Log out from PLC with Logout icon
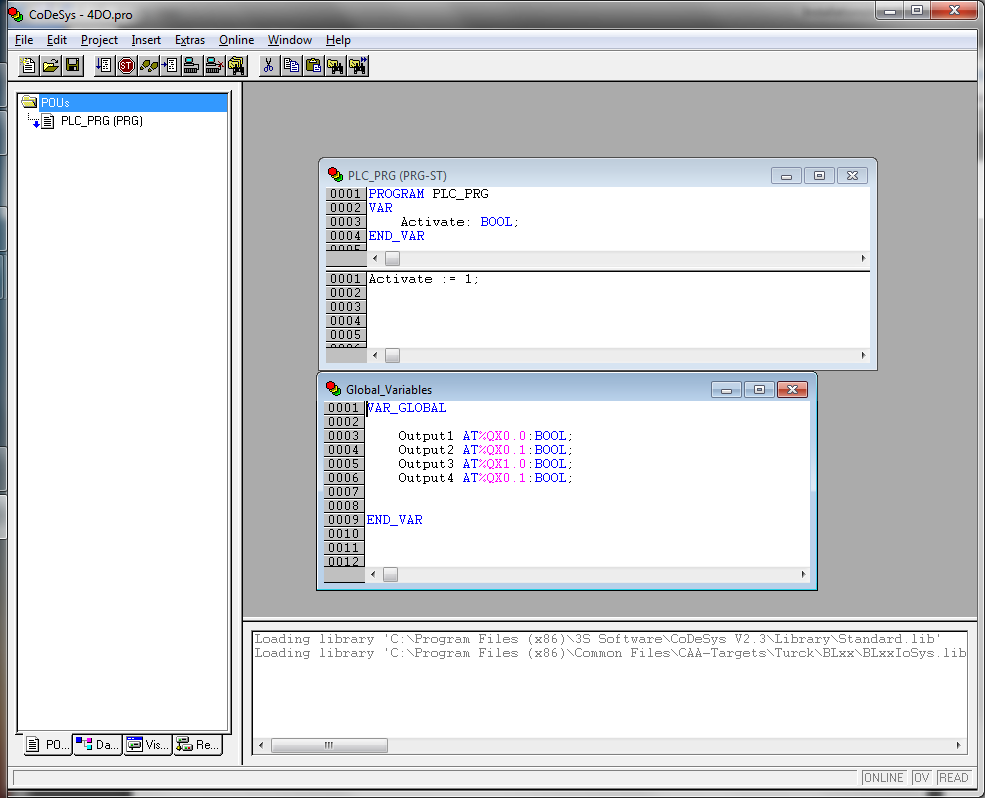Screen dimensions: 985x798 pos(214,65)
